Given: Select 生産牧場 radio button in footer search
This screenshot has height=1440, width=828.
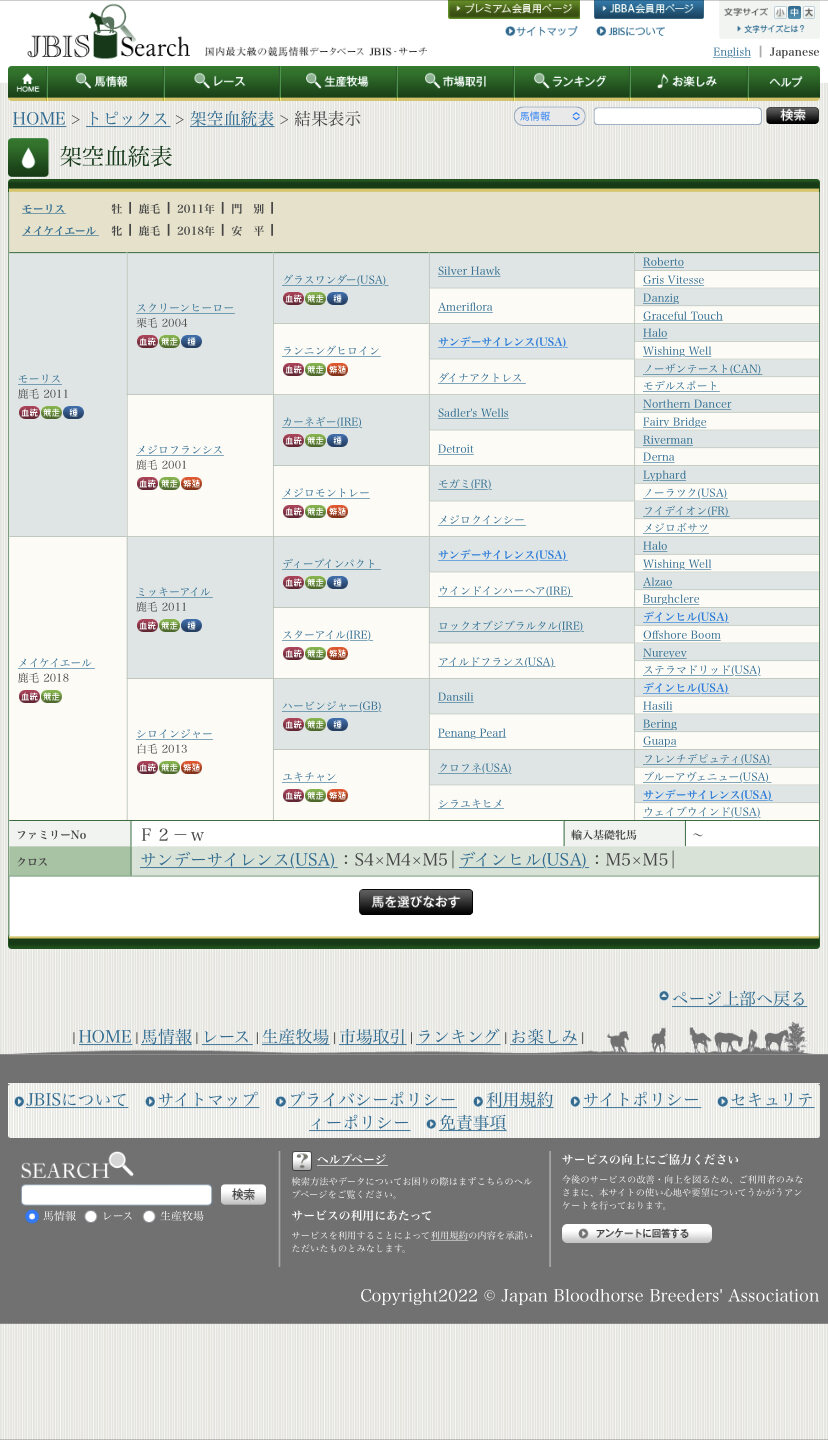Looking at the screenshot, I should (x=149, y=1216).
